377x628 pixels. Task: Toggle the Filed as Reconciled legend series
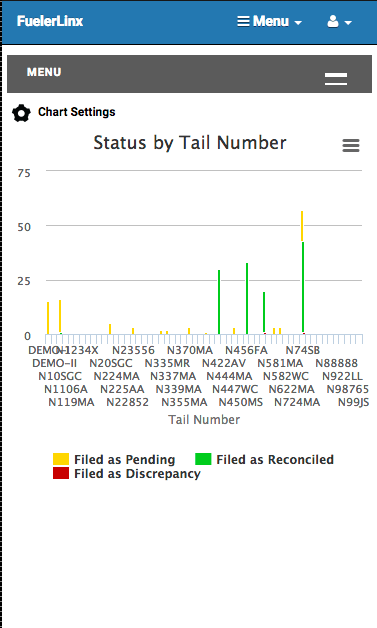(x=264, y=459)
